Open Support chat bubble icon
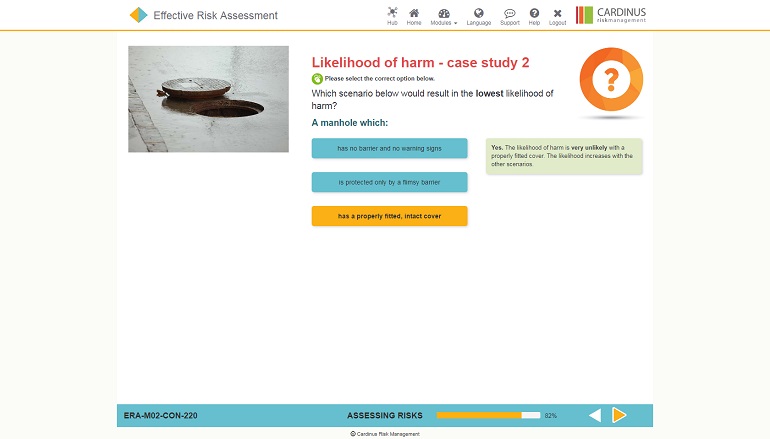 [510, 16]
